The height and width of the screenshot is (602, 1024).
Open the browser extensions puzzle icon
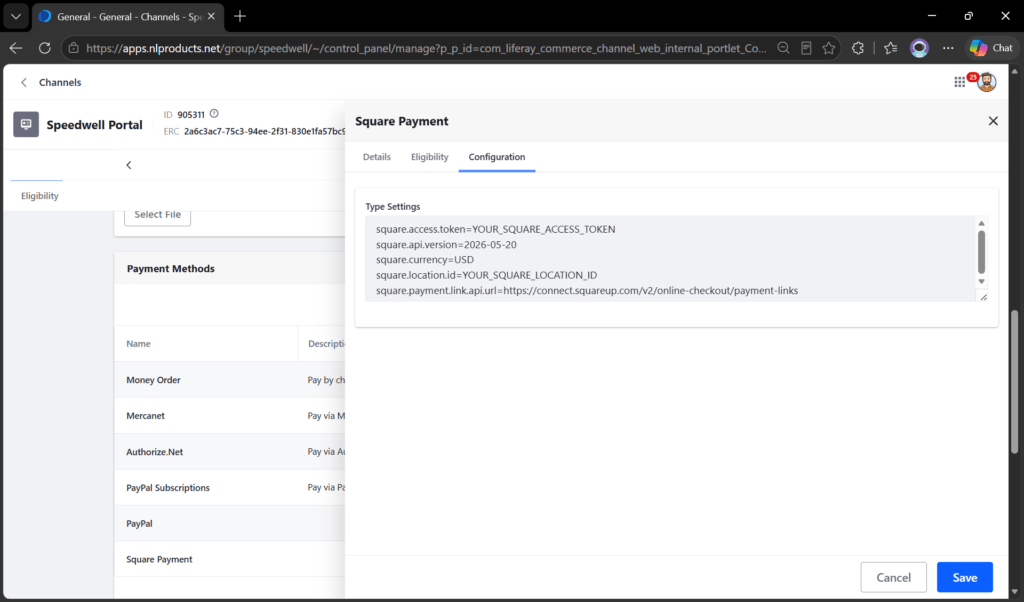point(857,48)
